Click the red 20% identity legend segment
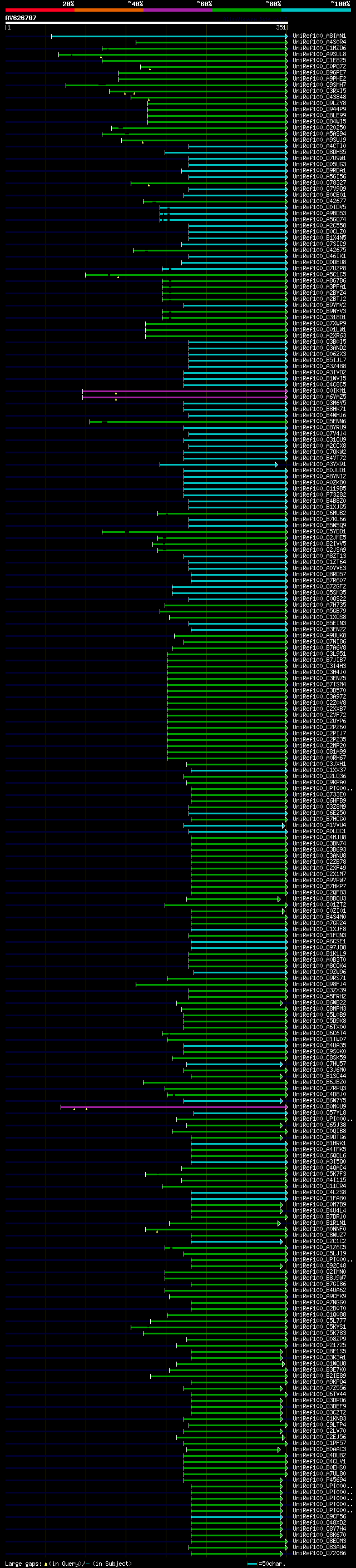This screenshot has width=356, height=1568. [39, 10]
